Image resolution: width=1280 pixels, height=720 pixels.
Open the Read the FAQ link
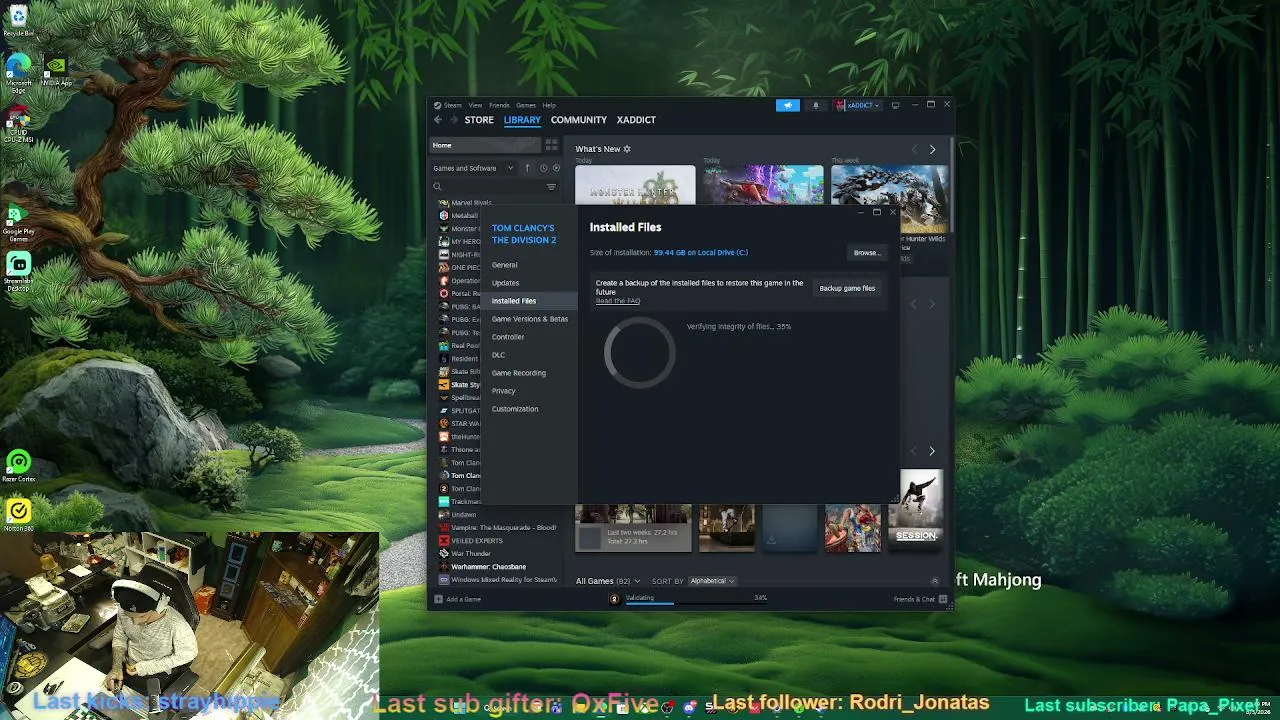618,301
